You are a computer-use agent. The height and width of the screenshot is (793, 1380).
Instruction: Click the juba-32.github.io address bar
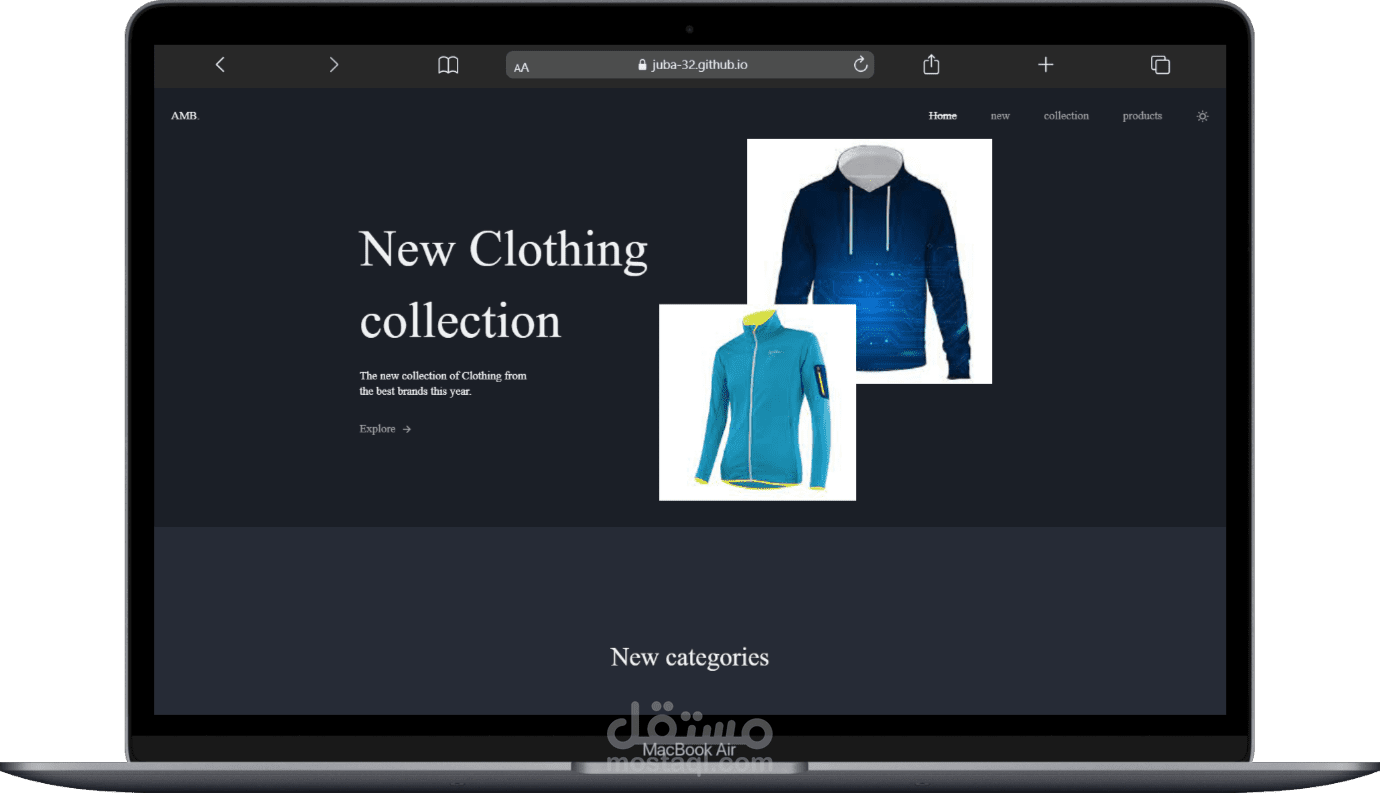coord(690,65)
